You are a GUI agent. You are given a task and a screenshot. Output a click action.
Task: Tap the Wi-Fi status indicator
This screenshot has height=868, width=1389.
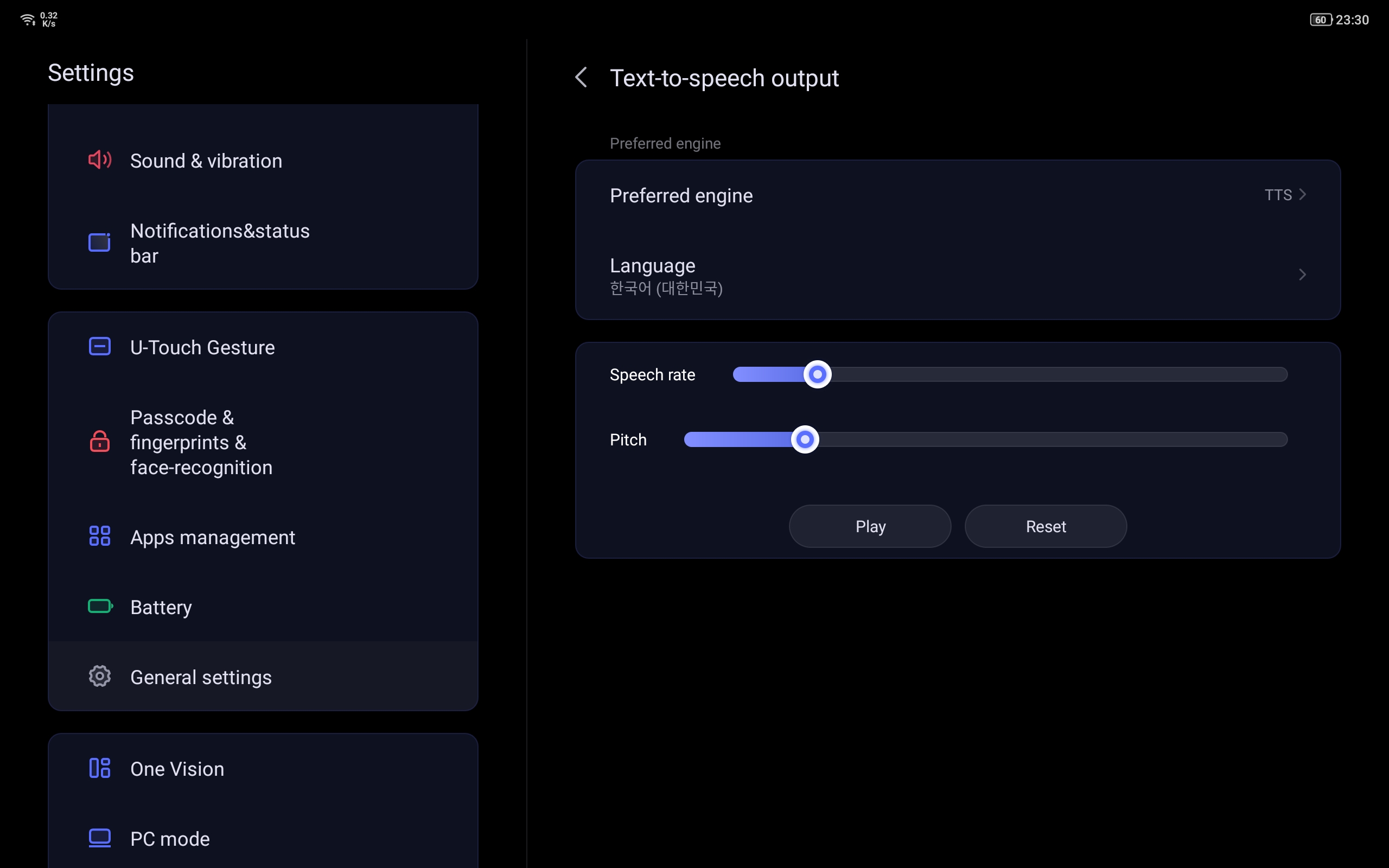pyautogui.click(x=28, y=20)
